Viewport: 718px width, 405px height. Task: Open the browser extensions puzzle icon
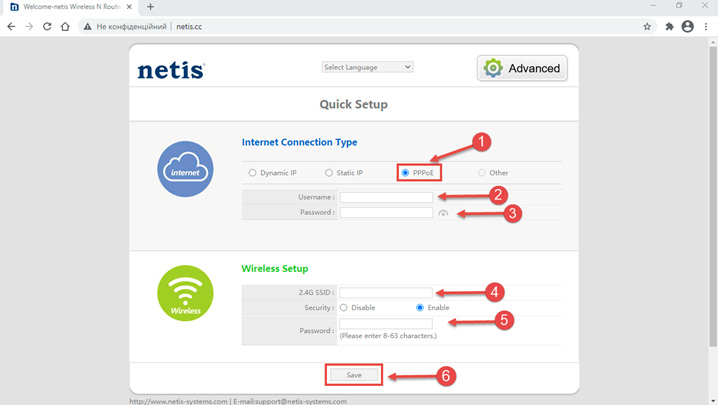tap(669, 27)
